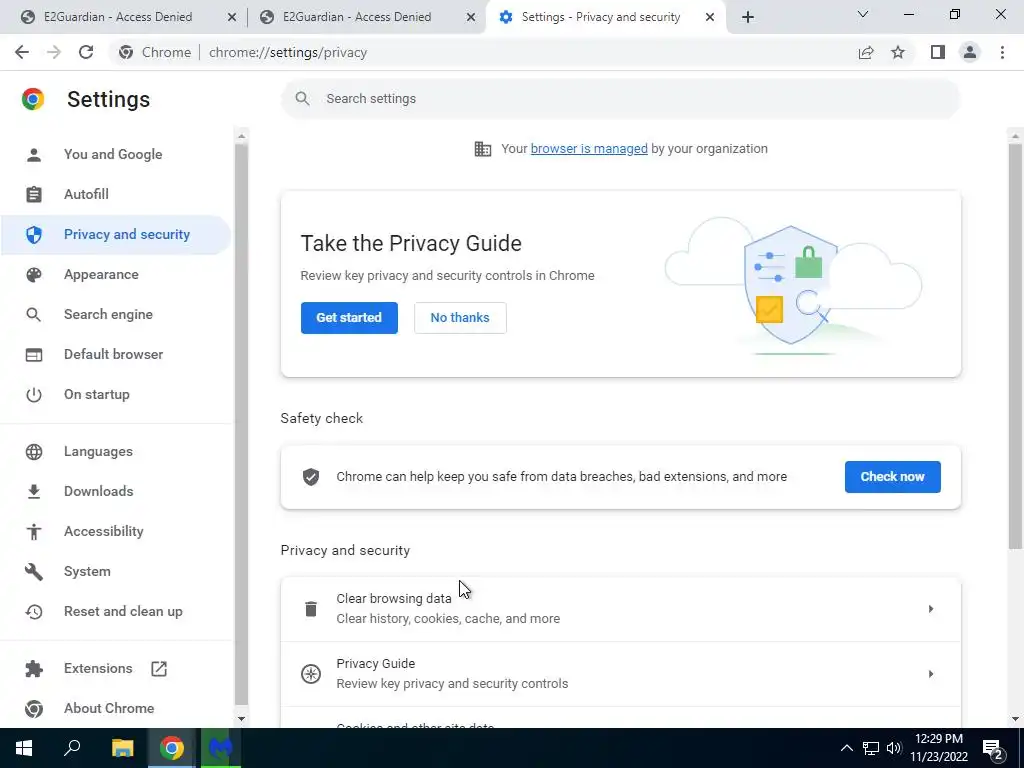Select Privacy and security in sidebar
Viewport: 1024px width, 768px height.
pos(116,234)
